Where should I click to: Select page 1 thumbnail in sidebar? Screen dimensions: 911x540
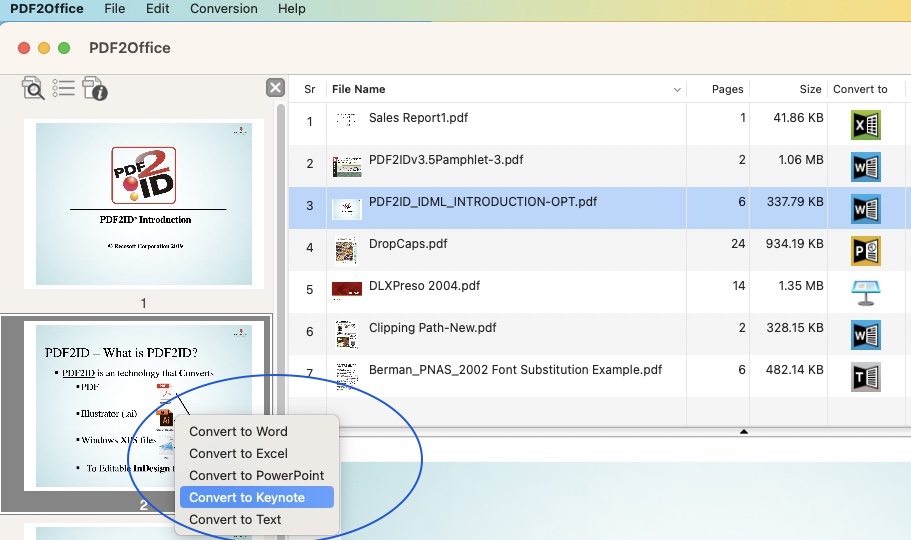coord(144,203)
